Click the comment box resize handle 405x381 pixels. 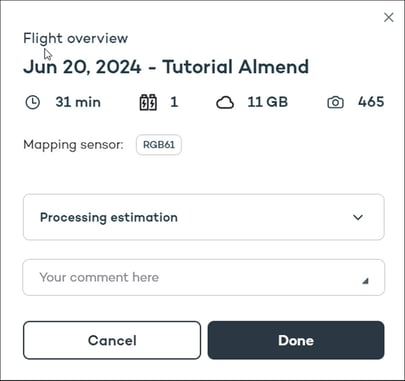click(x=365, y=281)
